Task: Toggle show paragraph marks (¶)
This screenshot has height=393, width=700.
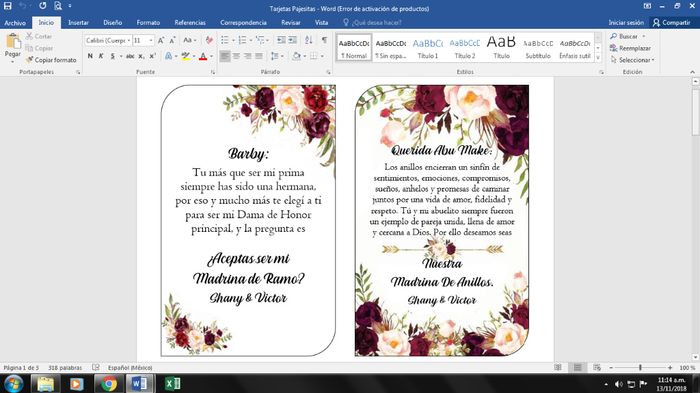Action: (x=325, y=41)
